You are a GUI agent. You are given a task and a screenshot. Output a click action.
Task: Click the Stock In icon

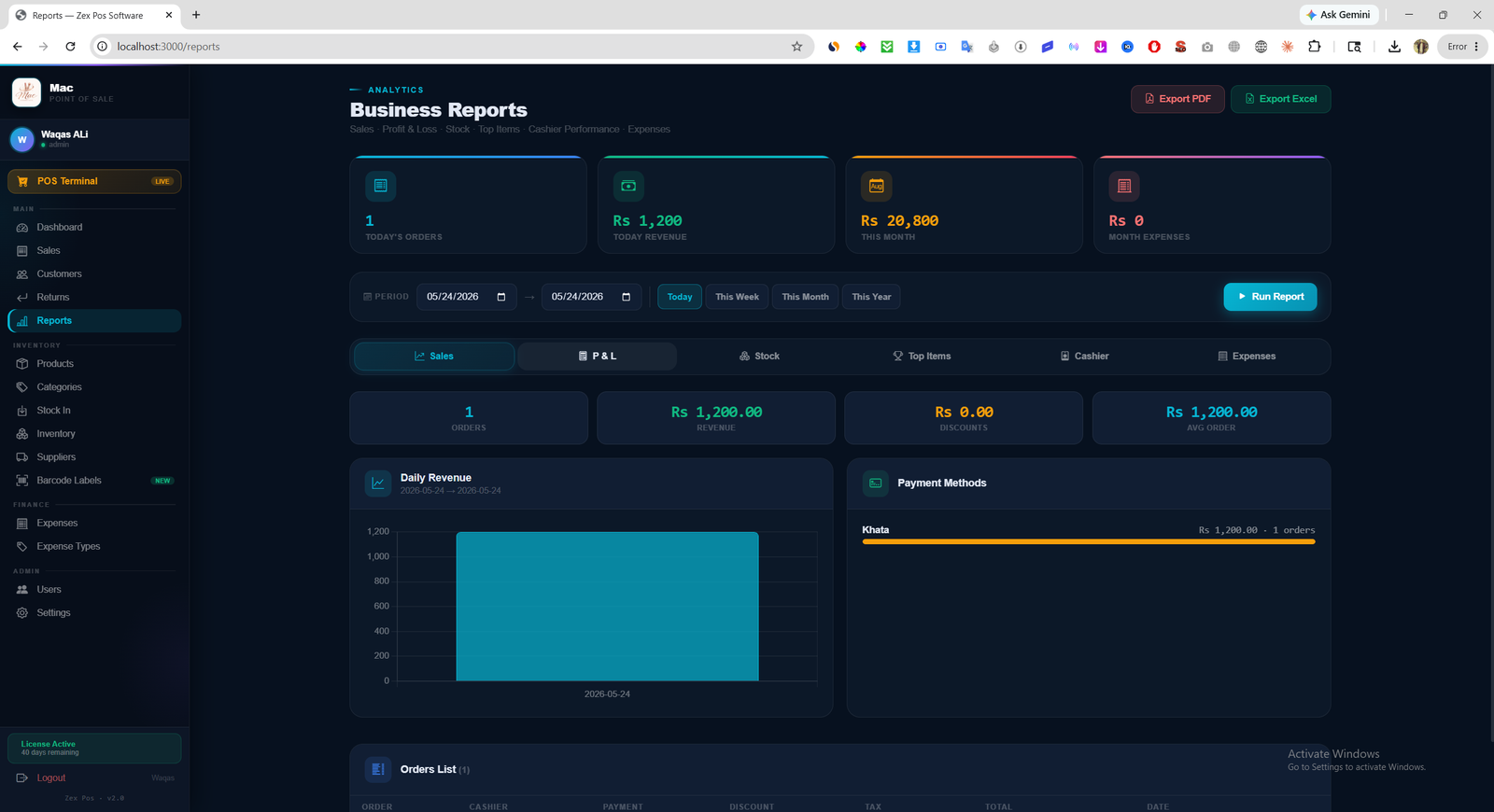(x=22, y=411)
